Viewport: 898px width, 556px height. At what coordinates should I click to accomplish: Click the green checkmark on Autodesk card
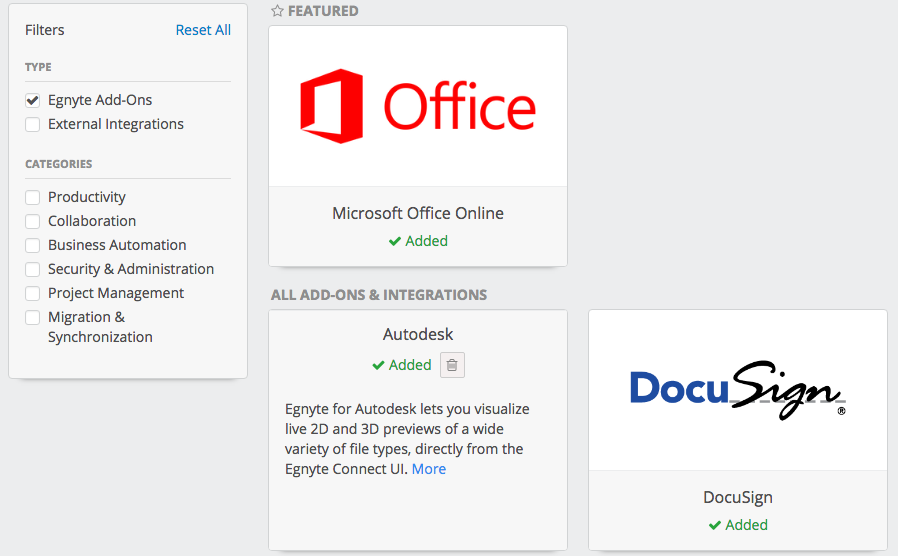coord(379,365)
